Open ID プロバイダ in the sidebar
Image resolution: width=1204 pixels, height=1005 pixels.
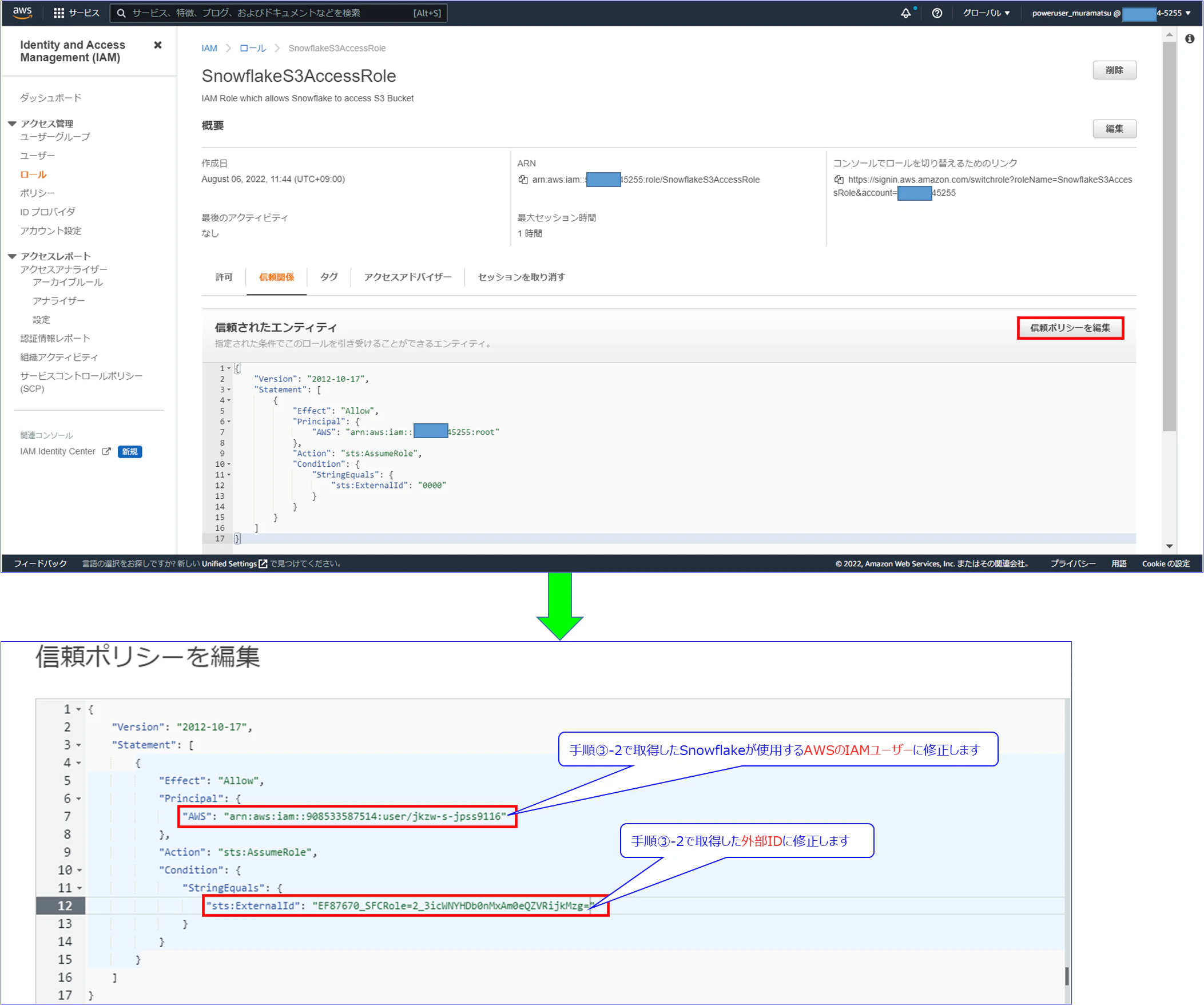[x=47, y=212]
